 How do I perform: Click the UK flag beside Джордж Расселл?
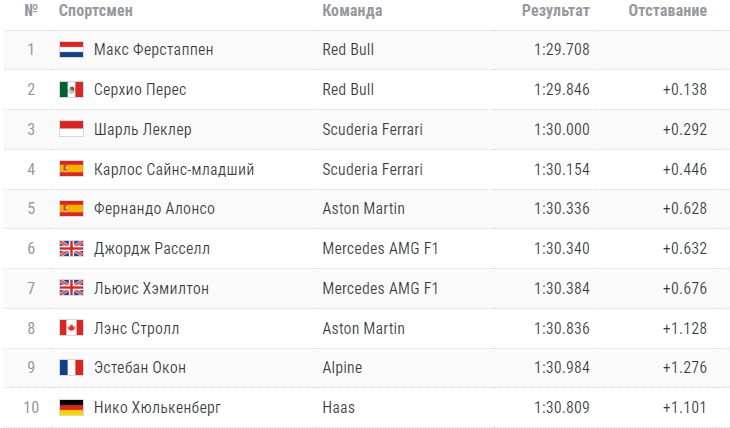[71, 249]
